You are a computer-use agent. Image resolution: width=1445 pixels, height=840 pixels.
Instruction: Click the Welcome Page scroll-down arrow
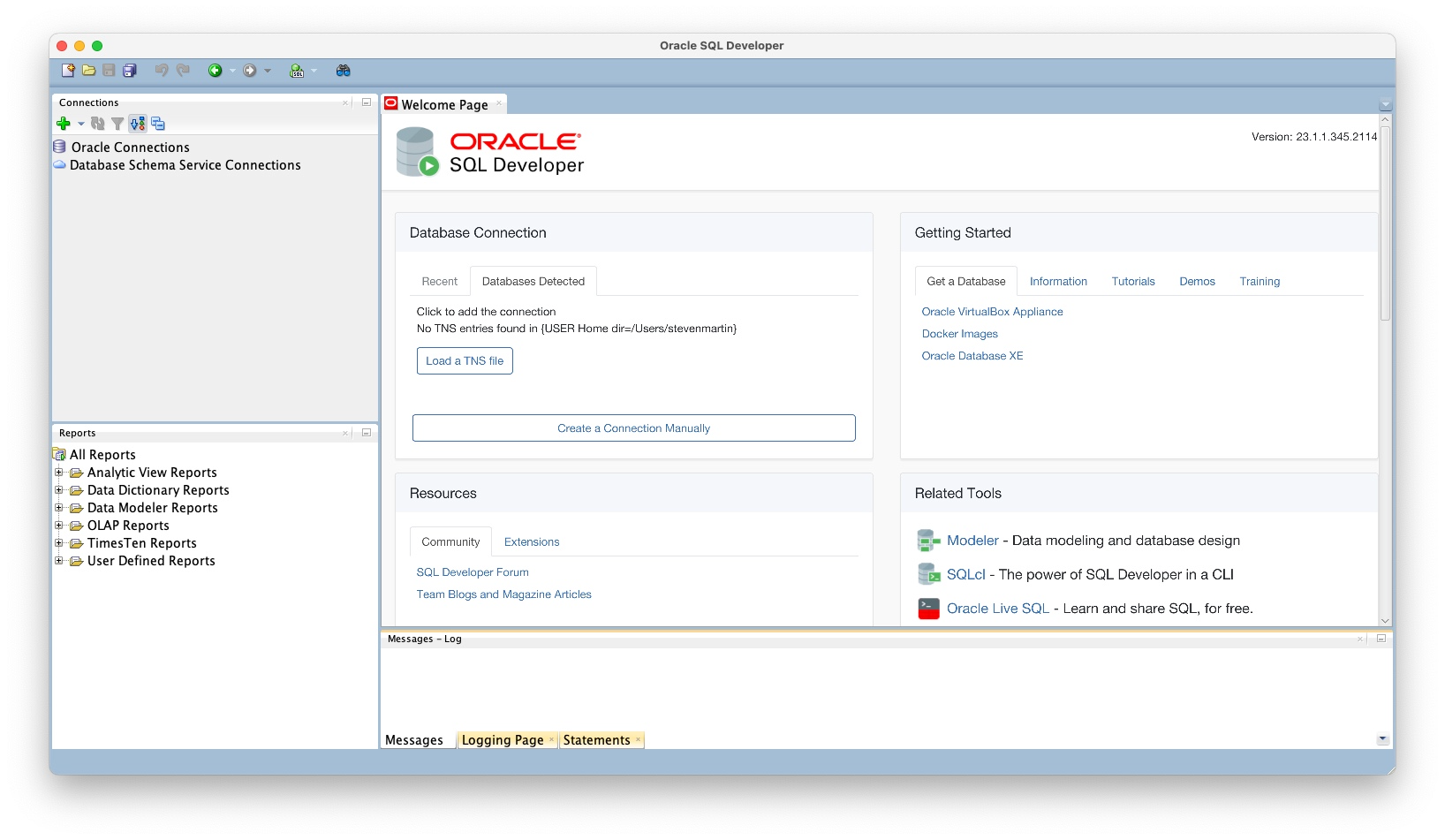[1384, 621]
